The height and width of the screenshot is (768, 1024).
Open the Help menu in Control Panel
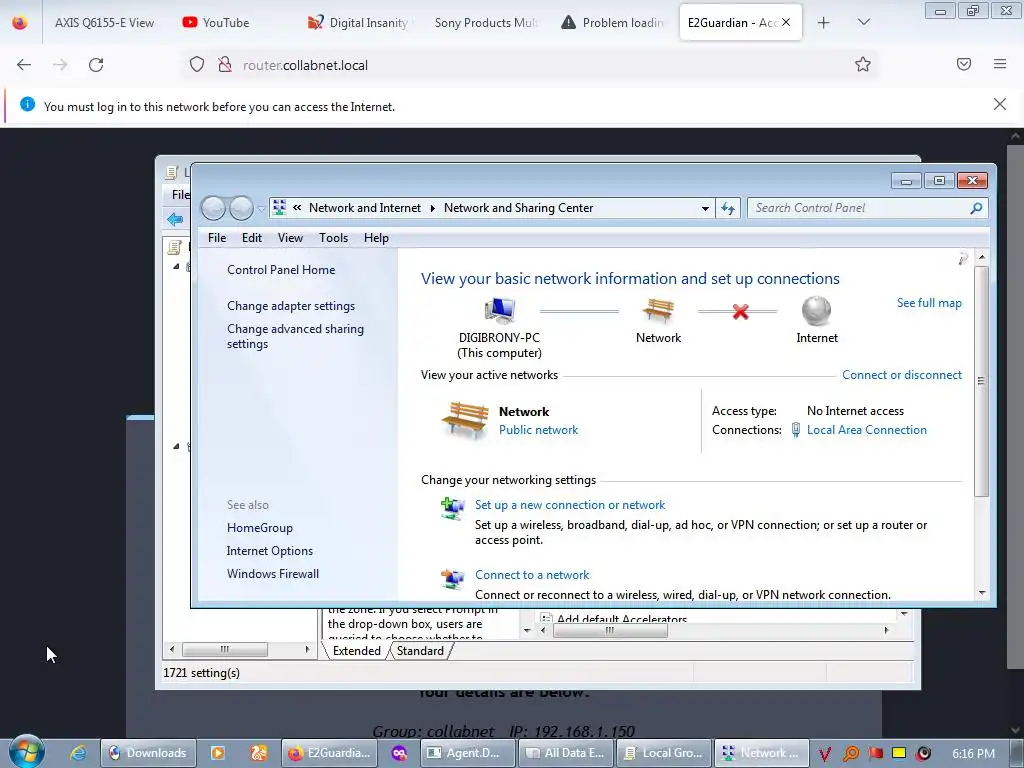pos(376,238)
